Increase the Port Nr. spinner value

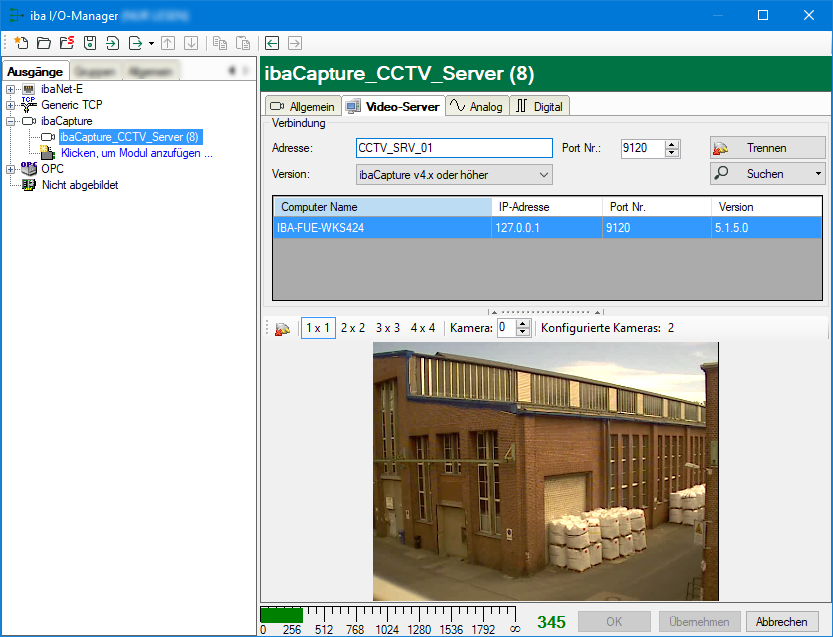(x=672, y=144)
